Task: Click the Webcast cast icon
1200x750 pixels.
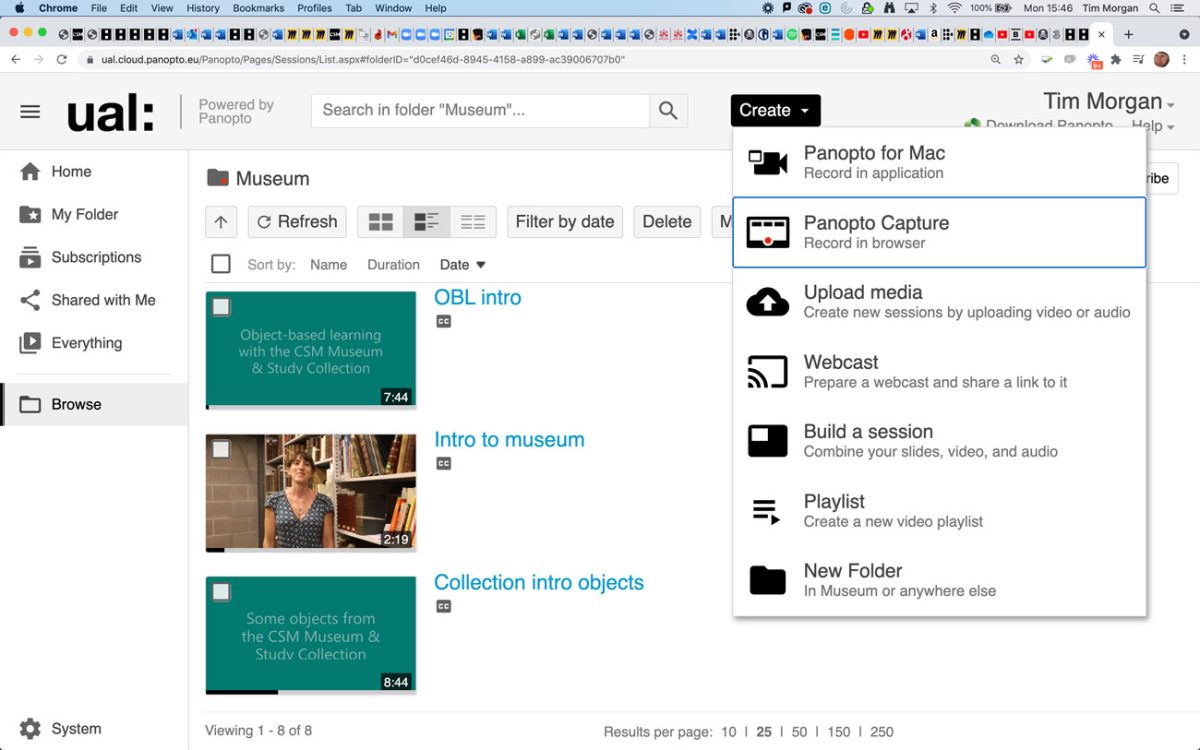Action: click(767, 372)
